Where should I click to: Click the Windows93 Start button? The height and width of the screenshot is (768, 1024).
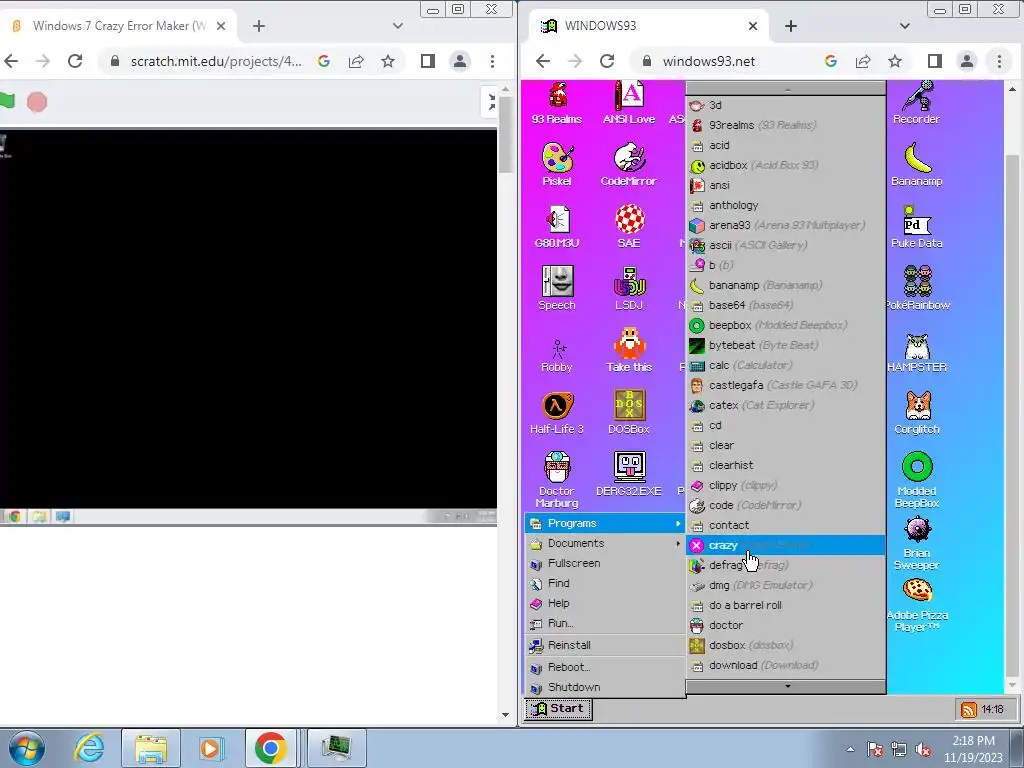[558, 709]
